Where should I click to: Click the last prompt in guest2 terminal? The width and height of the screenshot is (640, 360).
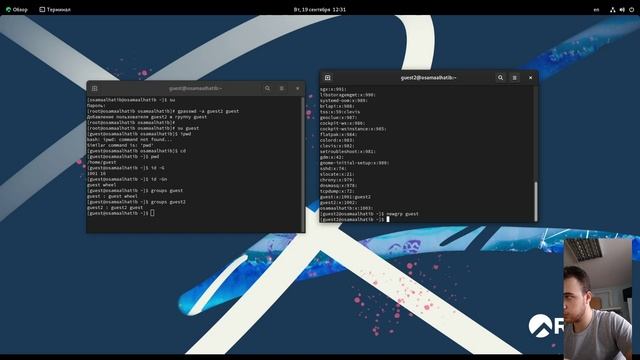click(355, 219)
